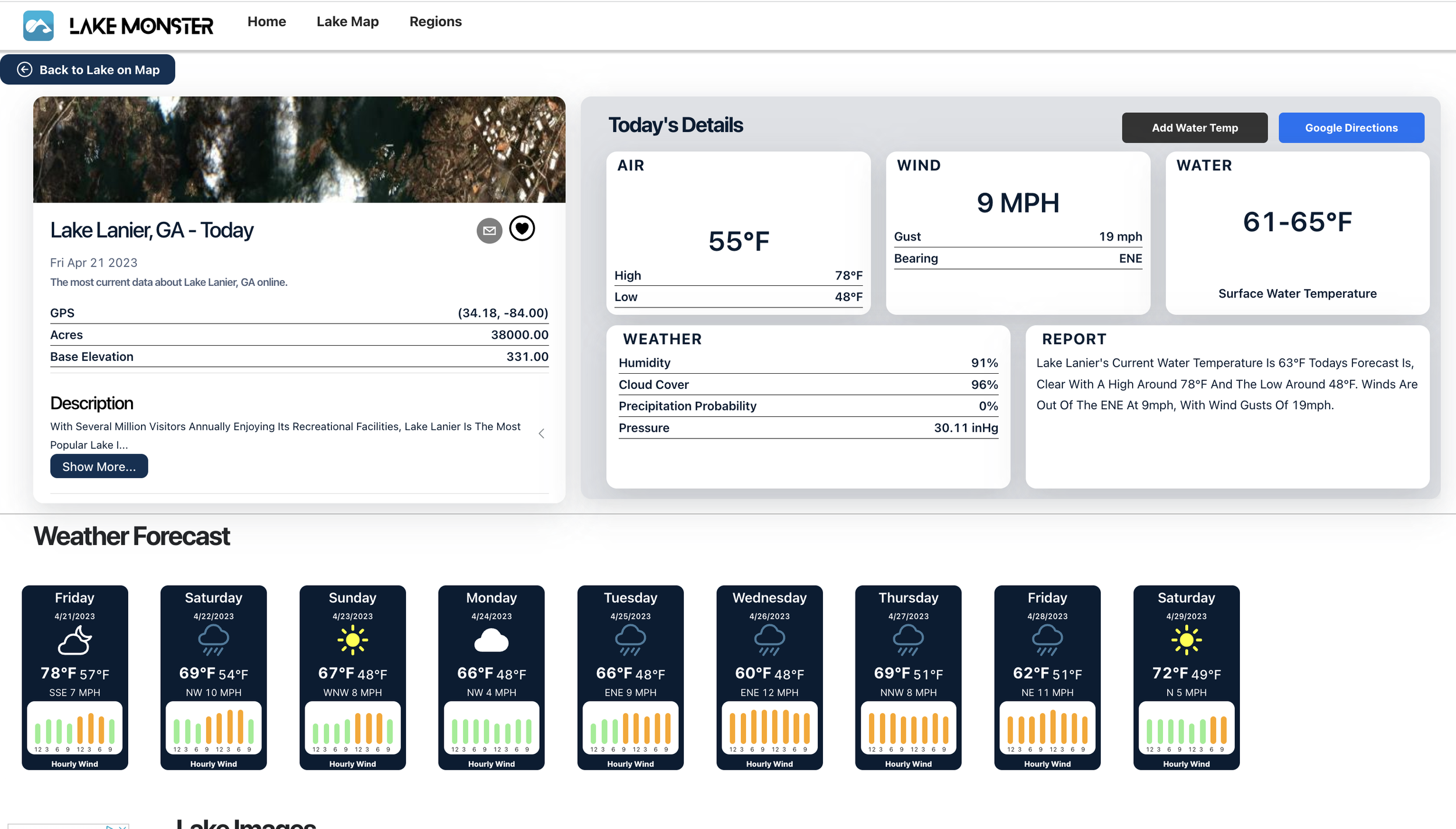
Task: Select the Thursday 4/27/2023 forecast card
Action: click(908, 676)
